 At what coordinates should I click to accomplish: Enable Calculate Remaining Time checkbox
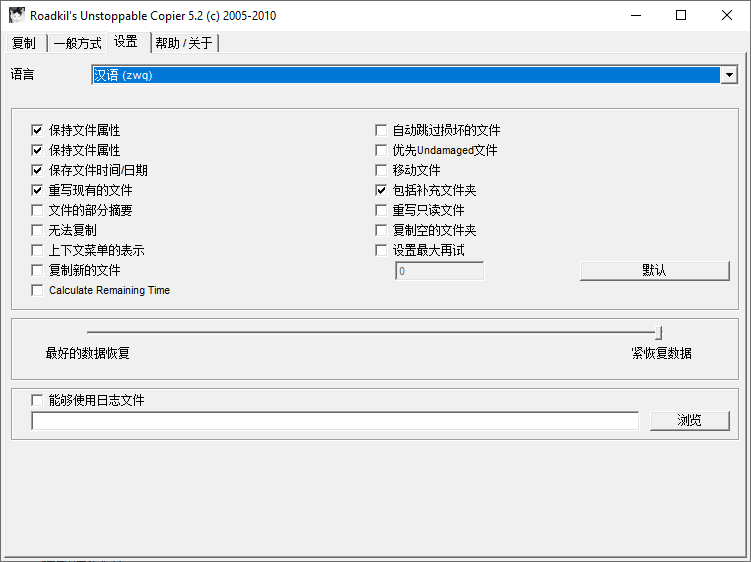pyautogui.click(x=37, y=290)
